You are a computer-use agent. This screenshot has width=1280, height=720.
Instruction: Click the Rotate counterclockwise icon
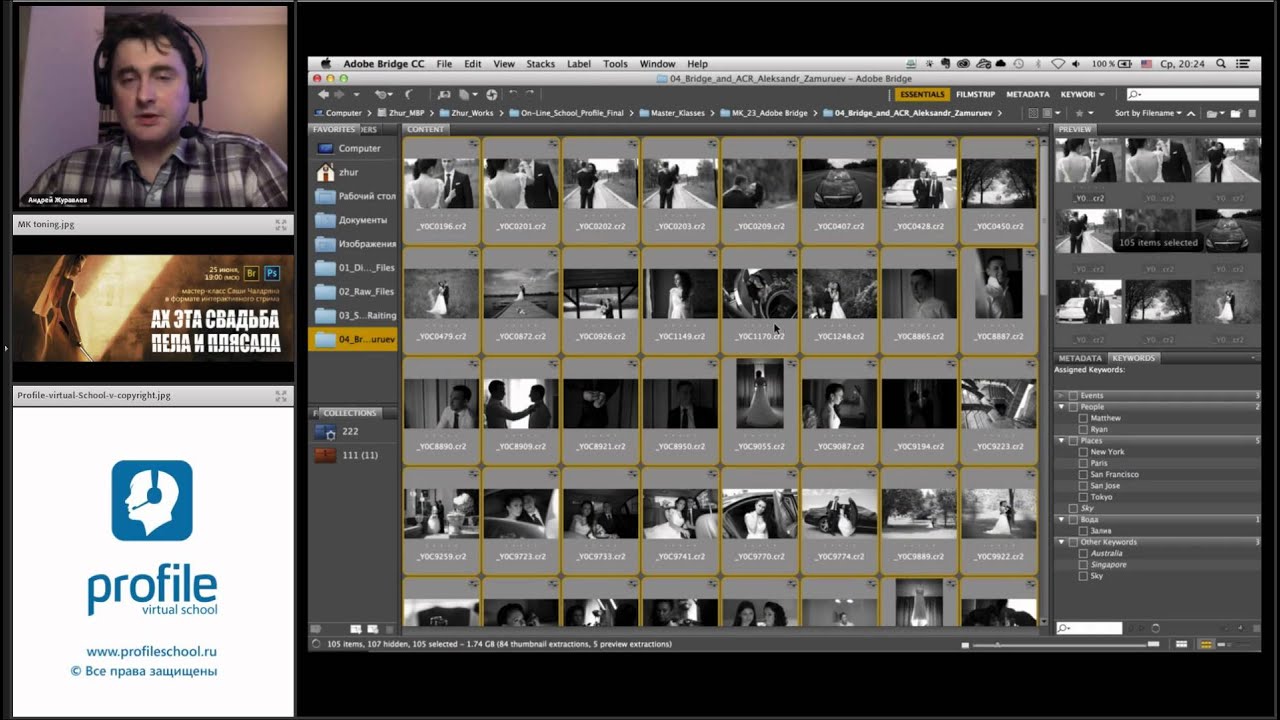[x=513, y=93]
